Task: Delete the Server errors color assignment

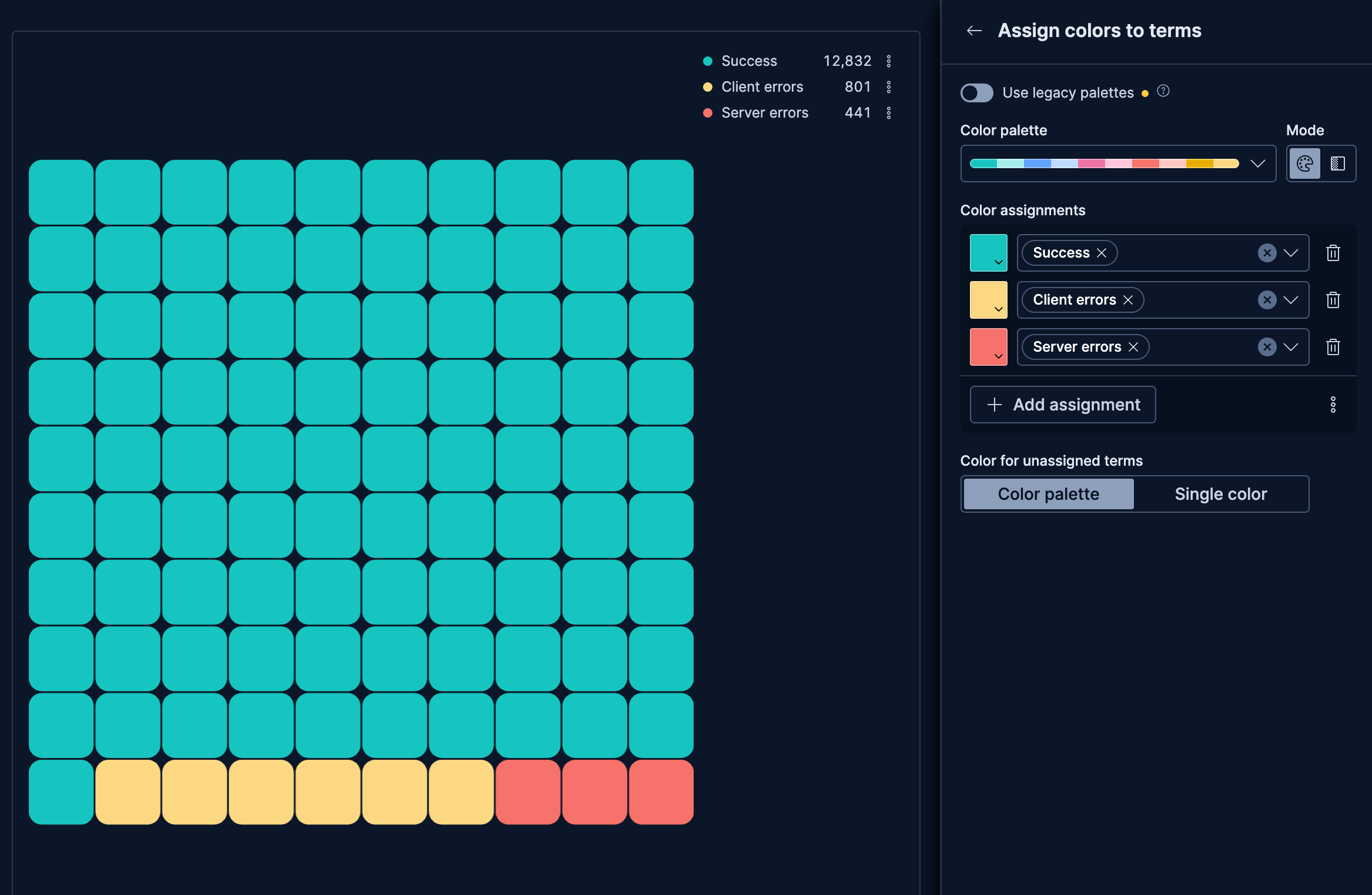Action: (x=1333, y=347)
